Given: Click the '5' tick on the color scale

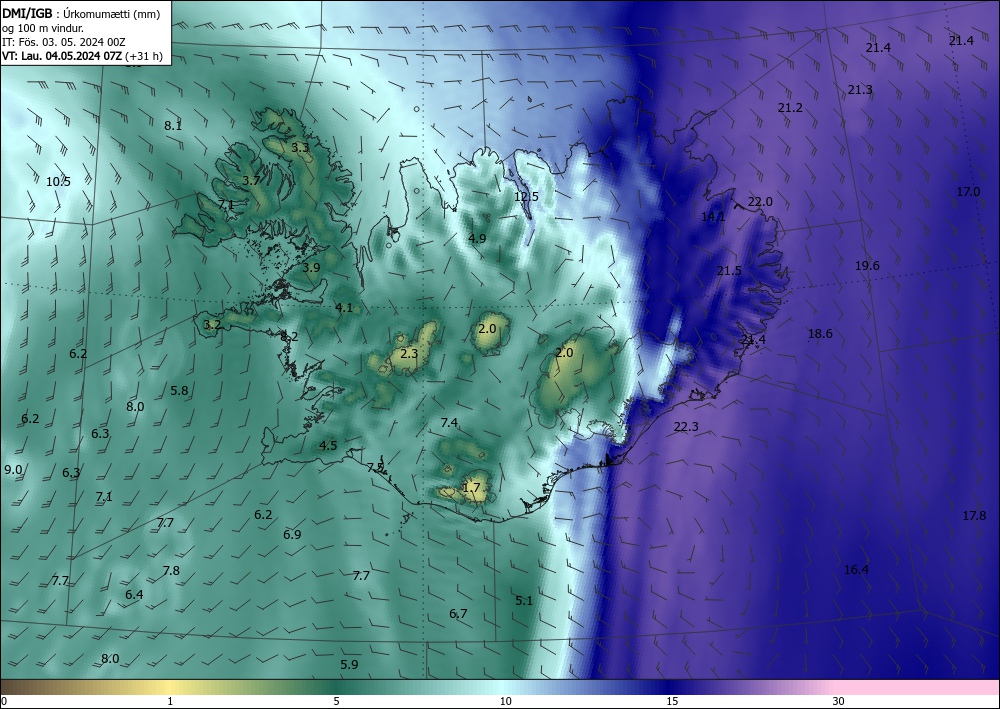Looking at the screenshot, I should pyautogui.click(x=336, y=702).
